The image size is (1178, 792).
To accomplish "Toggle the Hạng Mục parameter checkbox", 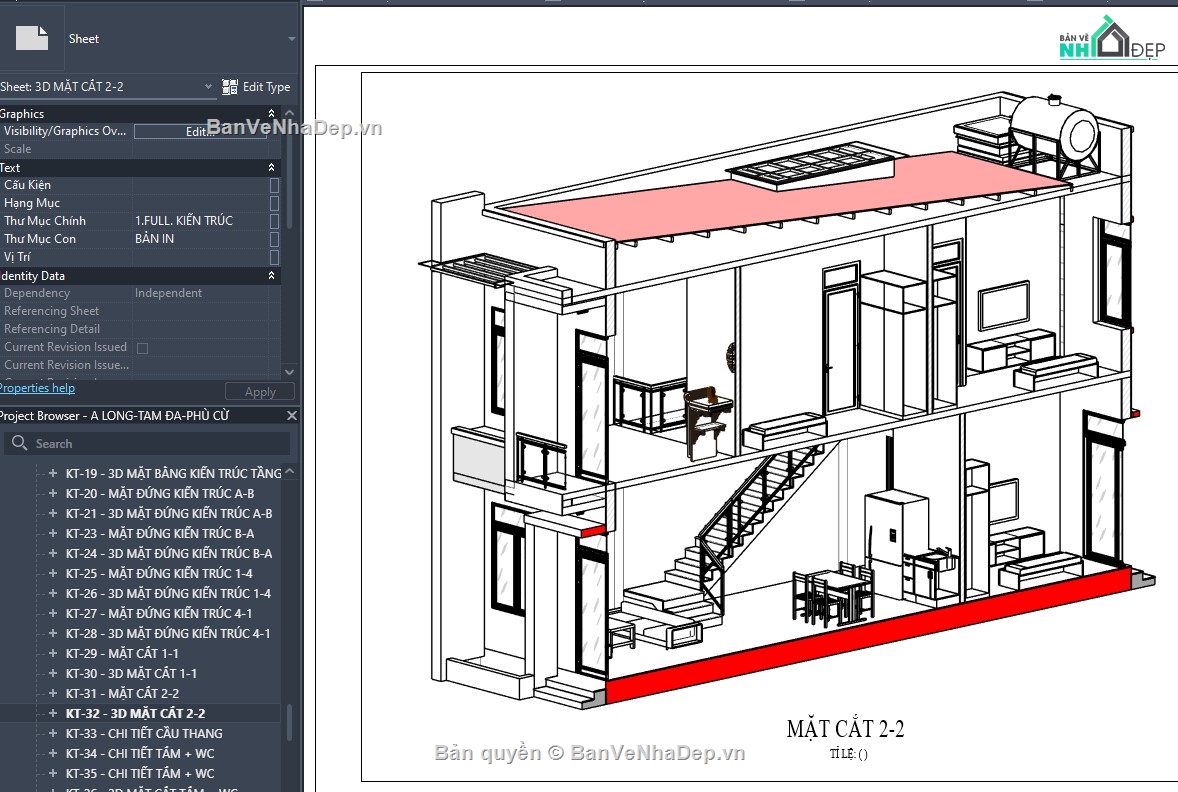I will pyautogui.click(x=274, y=203).
